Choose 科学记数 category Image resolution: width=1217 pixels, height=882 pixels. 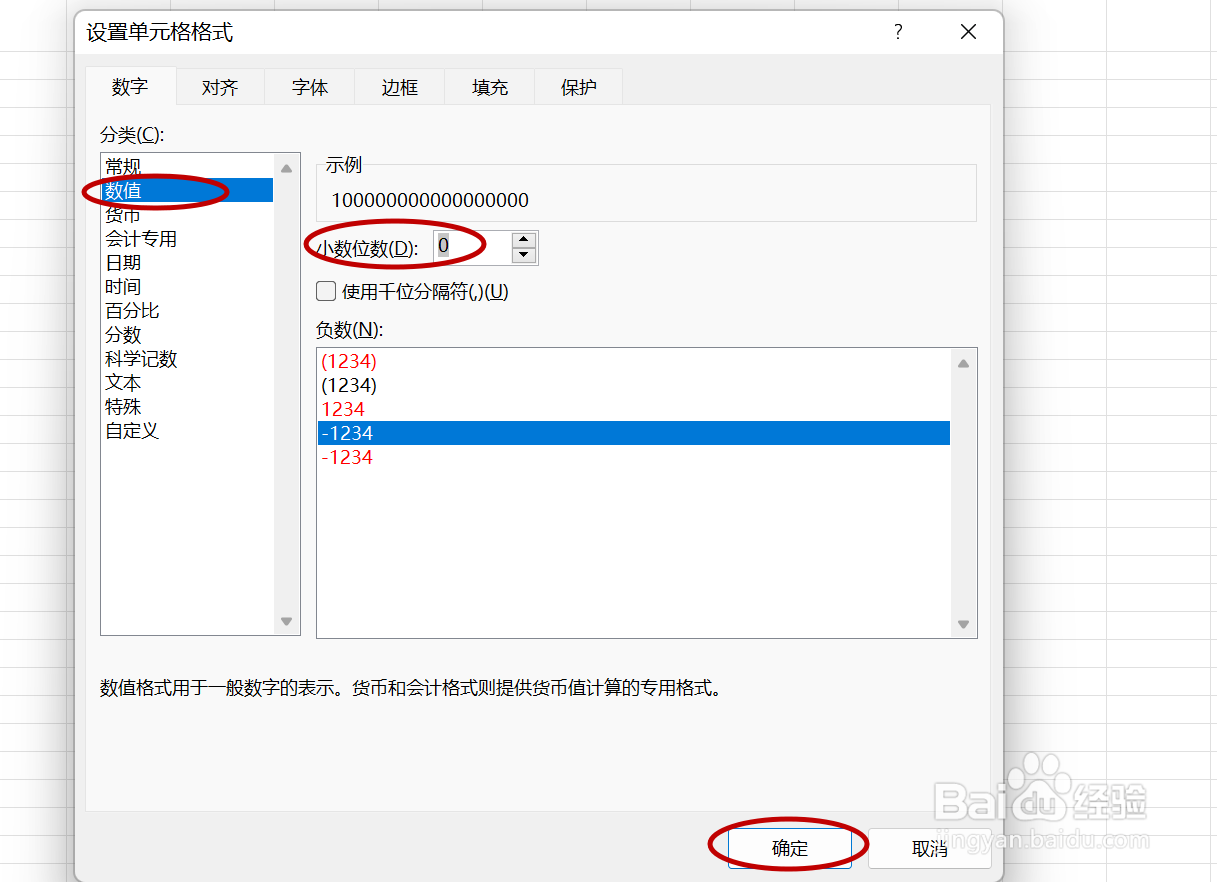187,358
